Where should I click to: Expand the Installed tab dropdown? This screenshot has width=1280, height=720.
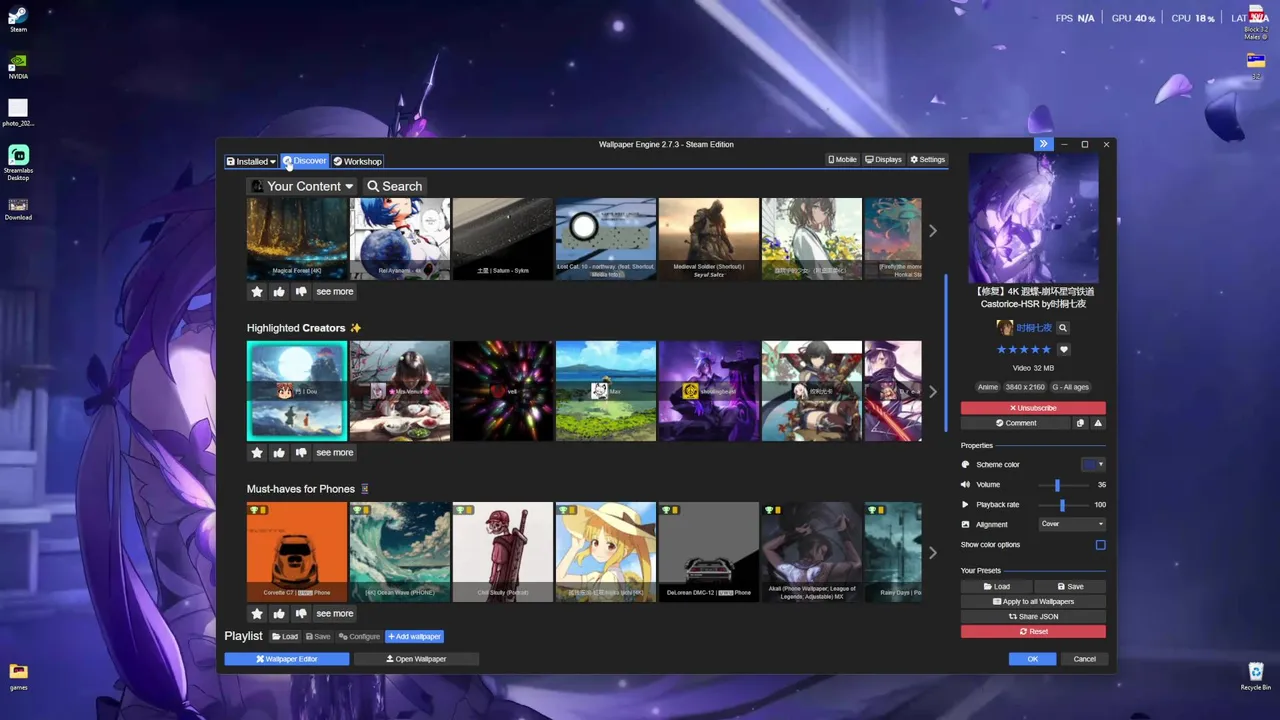(251, 161)
